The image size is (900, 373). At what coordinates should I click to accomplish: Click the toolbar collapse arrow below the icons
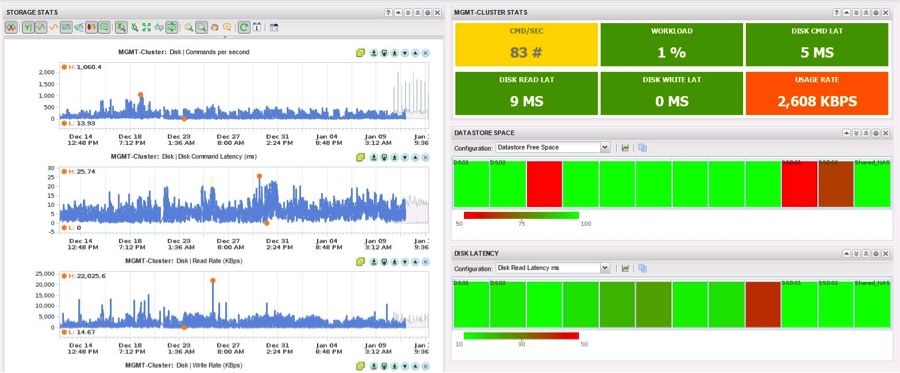[x=224, y=37]
